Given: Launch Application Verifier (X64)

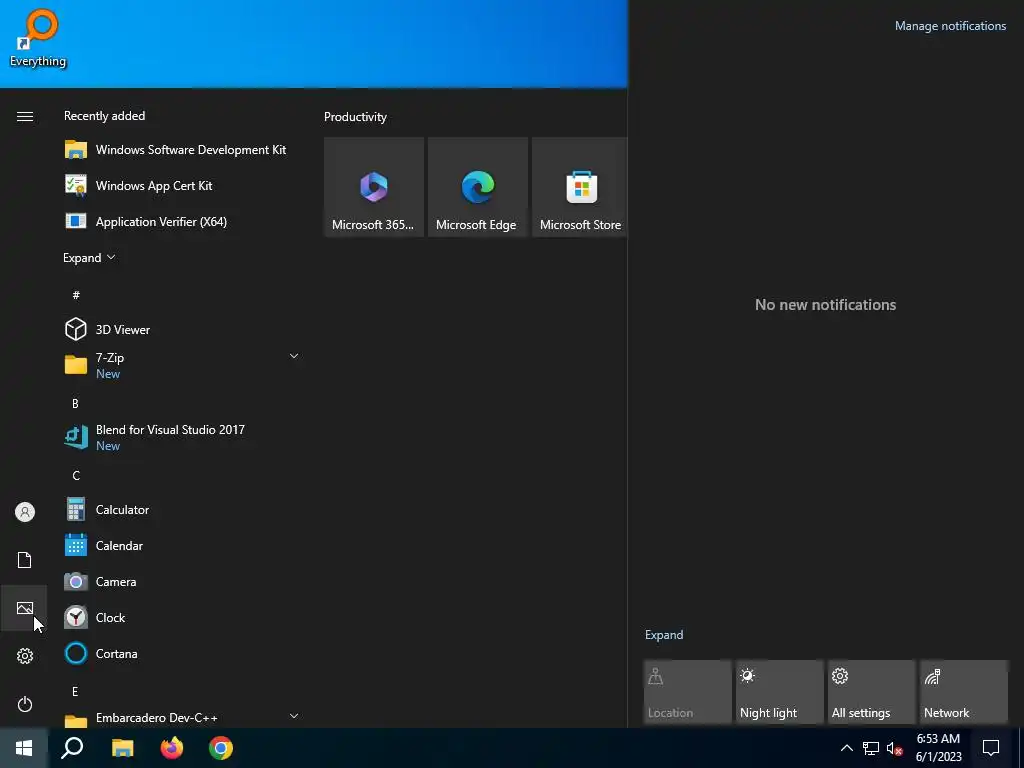Looking at the screenshot, I should pyautogui.click(x=182, y=221).
